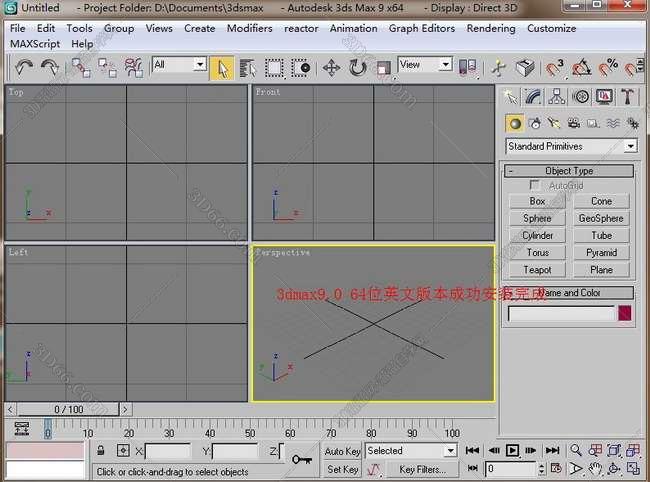Select the Geometry category sphere icon
Screen dimensions: 650x482
515,124
